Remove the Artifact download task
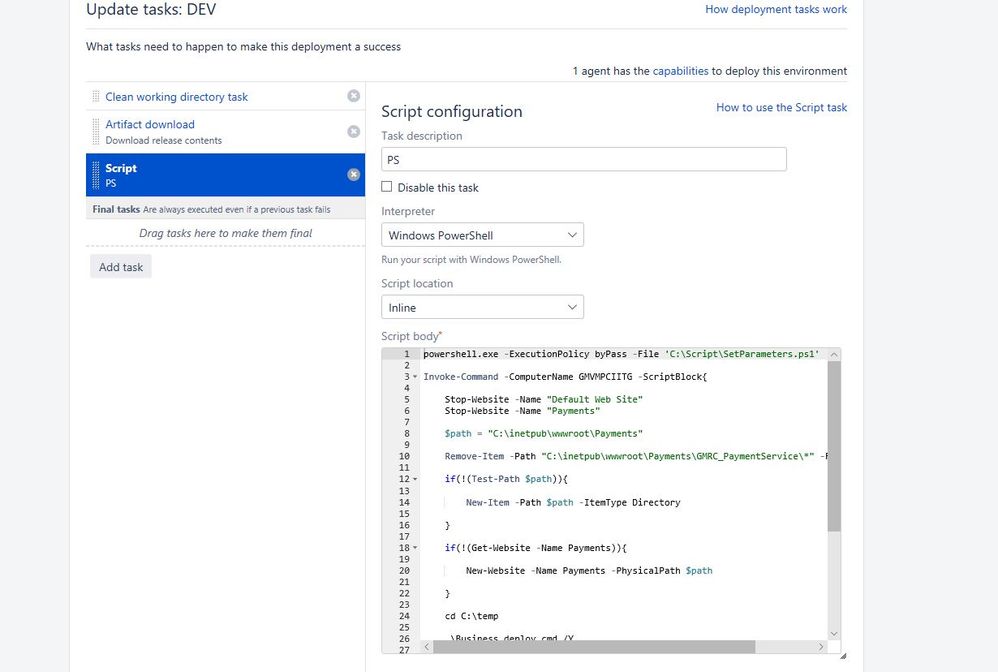The height and width of the screenshot is (672, 998). [x=353, y=132]
